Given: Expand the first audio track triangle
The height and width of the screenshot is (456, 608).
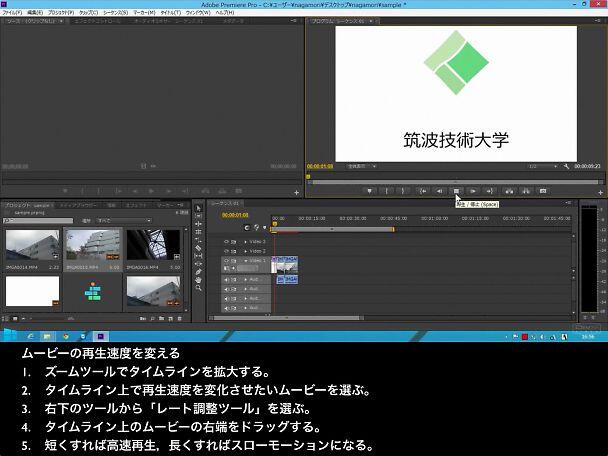Looking at the screenshot, I should (245, 280).
